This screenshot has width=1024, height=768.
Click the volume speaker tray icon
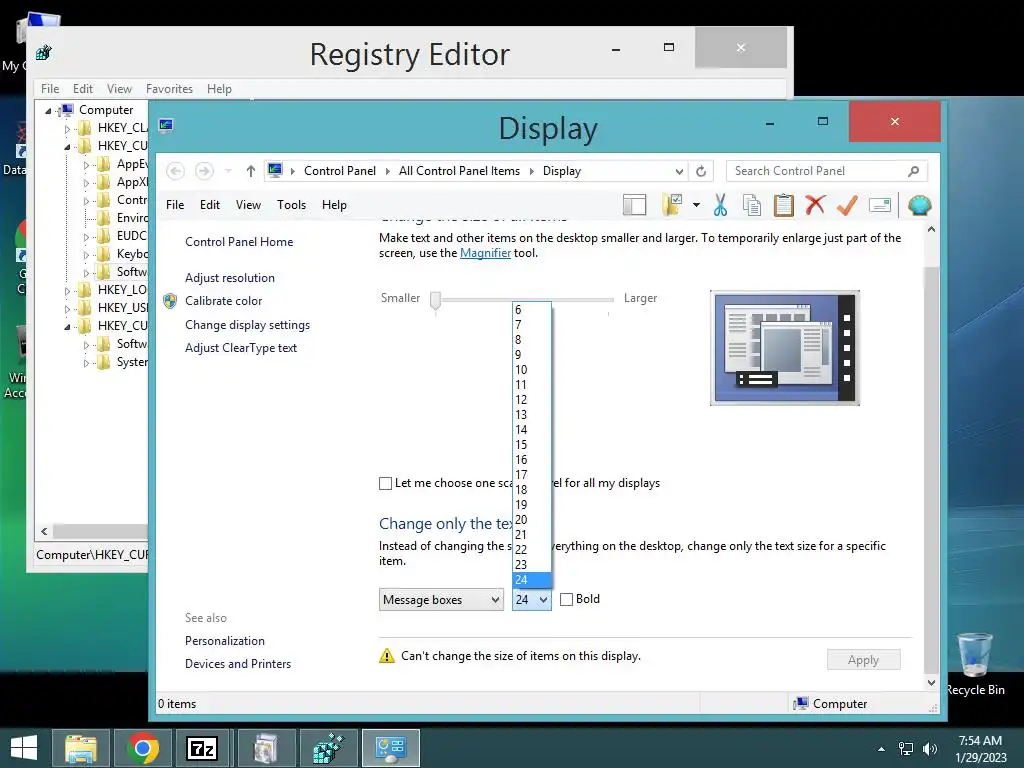click(930, 749)
